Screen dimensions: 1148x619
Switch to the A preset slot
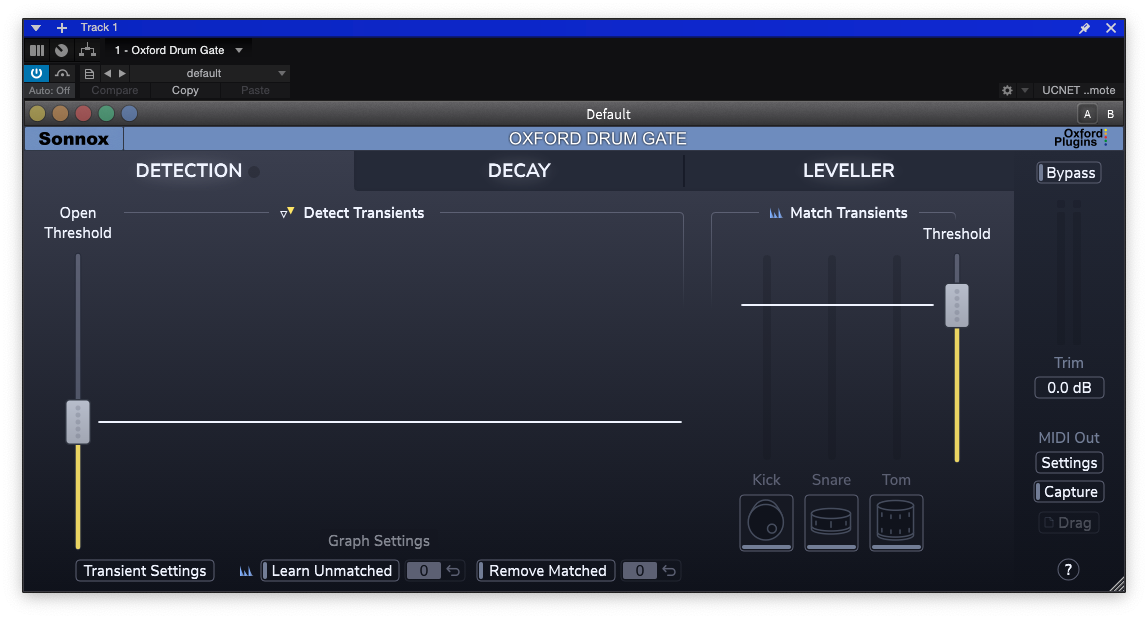pyautogui.click(x=1087, y=114)
